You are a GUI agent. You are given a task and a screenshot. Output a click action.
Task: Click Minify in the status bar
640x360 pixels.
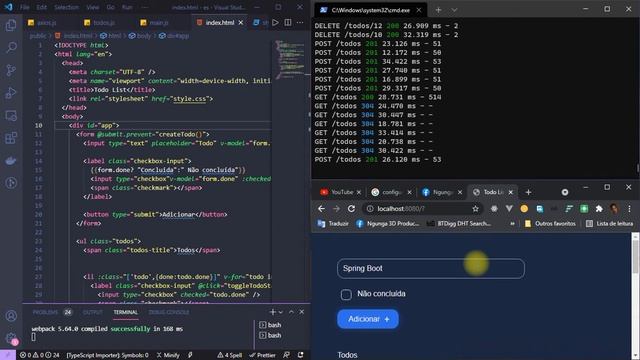pos(168,355)
